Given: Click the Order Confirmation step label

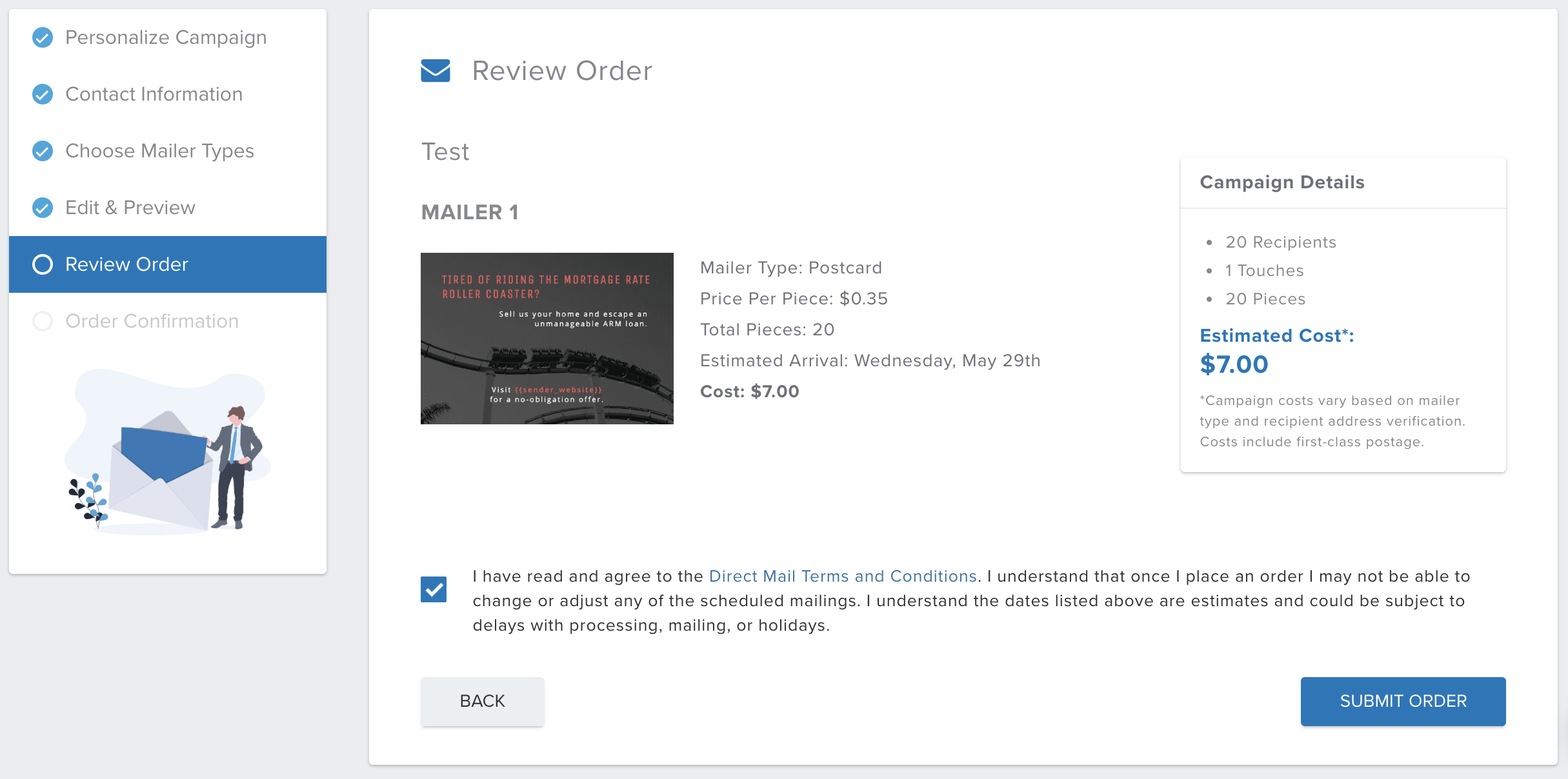Looking at the screenshot, I should click(x=152, y=321).
